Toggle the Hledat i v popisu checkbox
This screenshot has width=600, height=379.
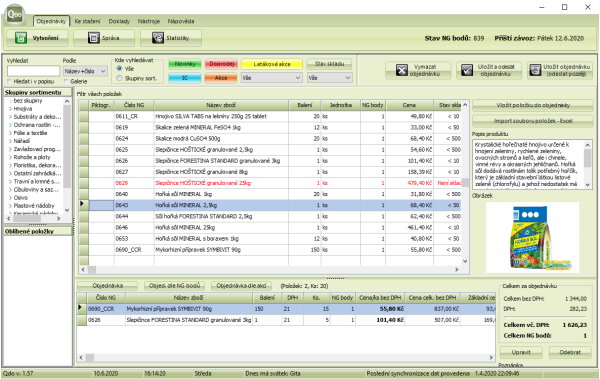point(10,81)
